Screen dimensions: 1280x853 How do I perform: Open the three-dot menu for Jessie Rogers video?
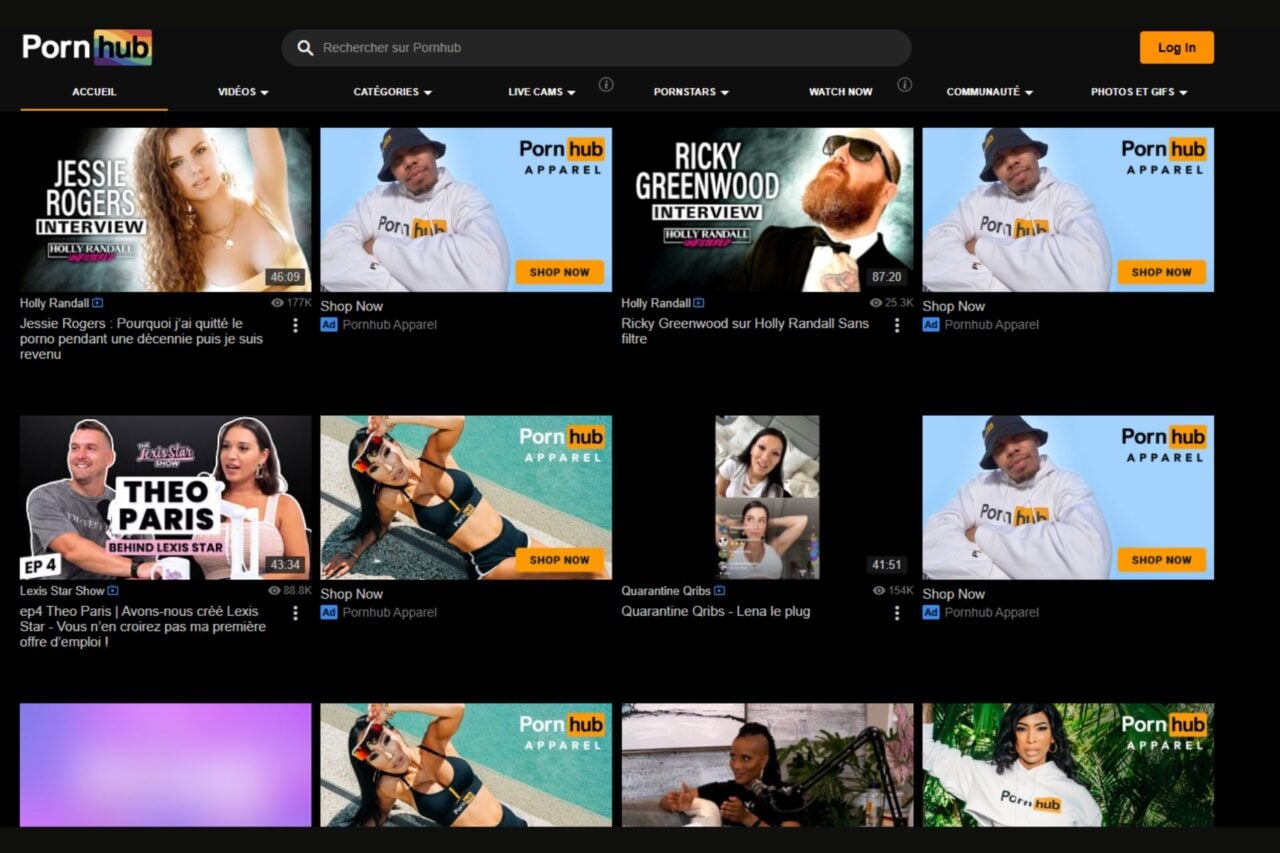tap(295, 325)
